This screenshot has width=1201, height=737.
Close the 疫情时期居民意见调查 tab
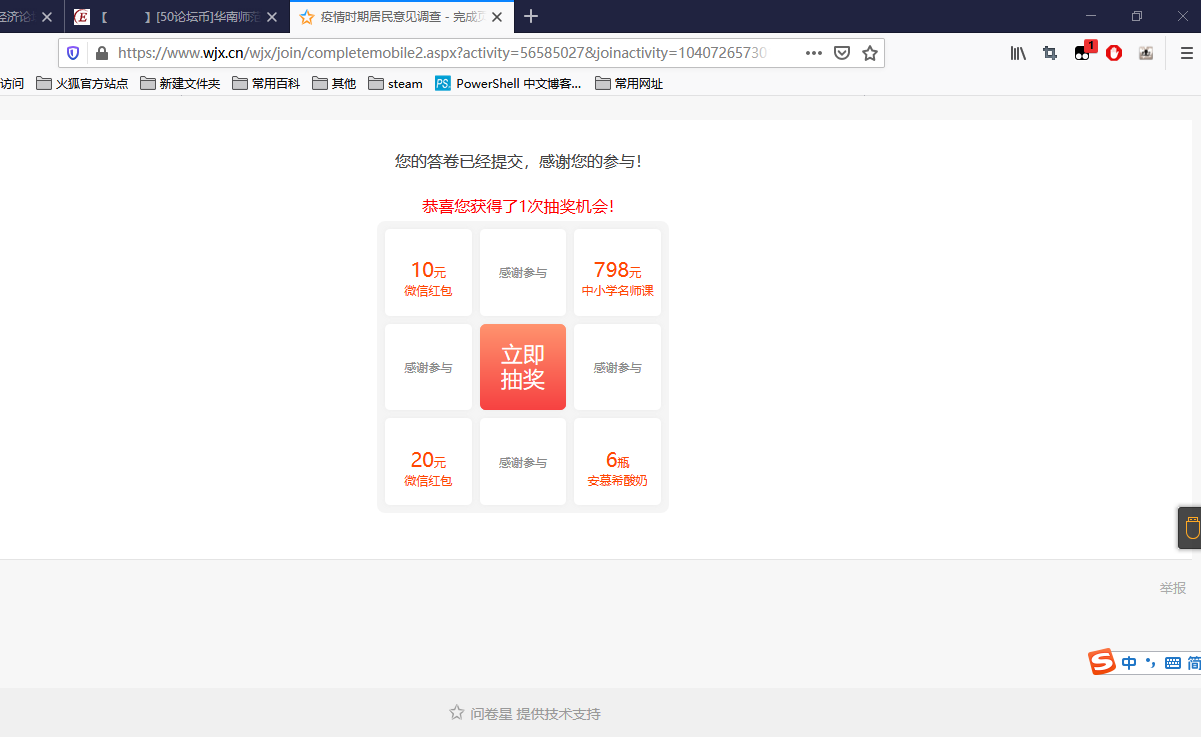click(x=499, y=17)
